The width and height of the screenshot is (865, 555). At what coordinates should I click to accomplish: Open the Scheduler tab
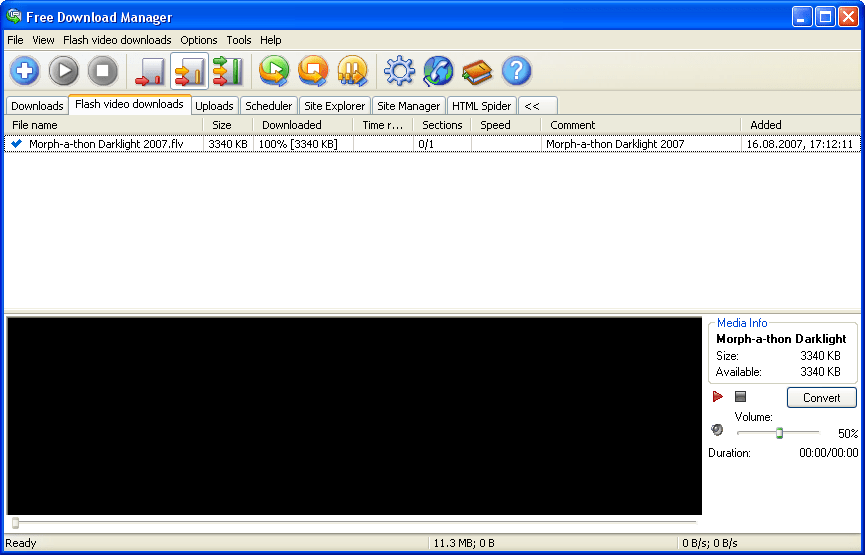269,106
